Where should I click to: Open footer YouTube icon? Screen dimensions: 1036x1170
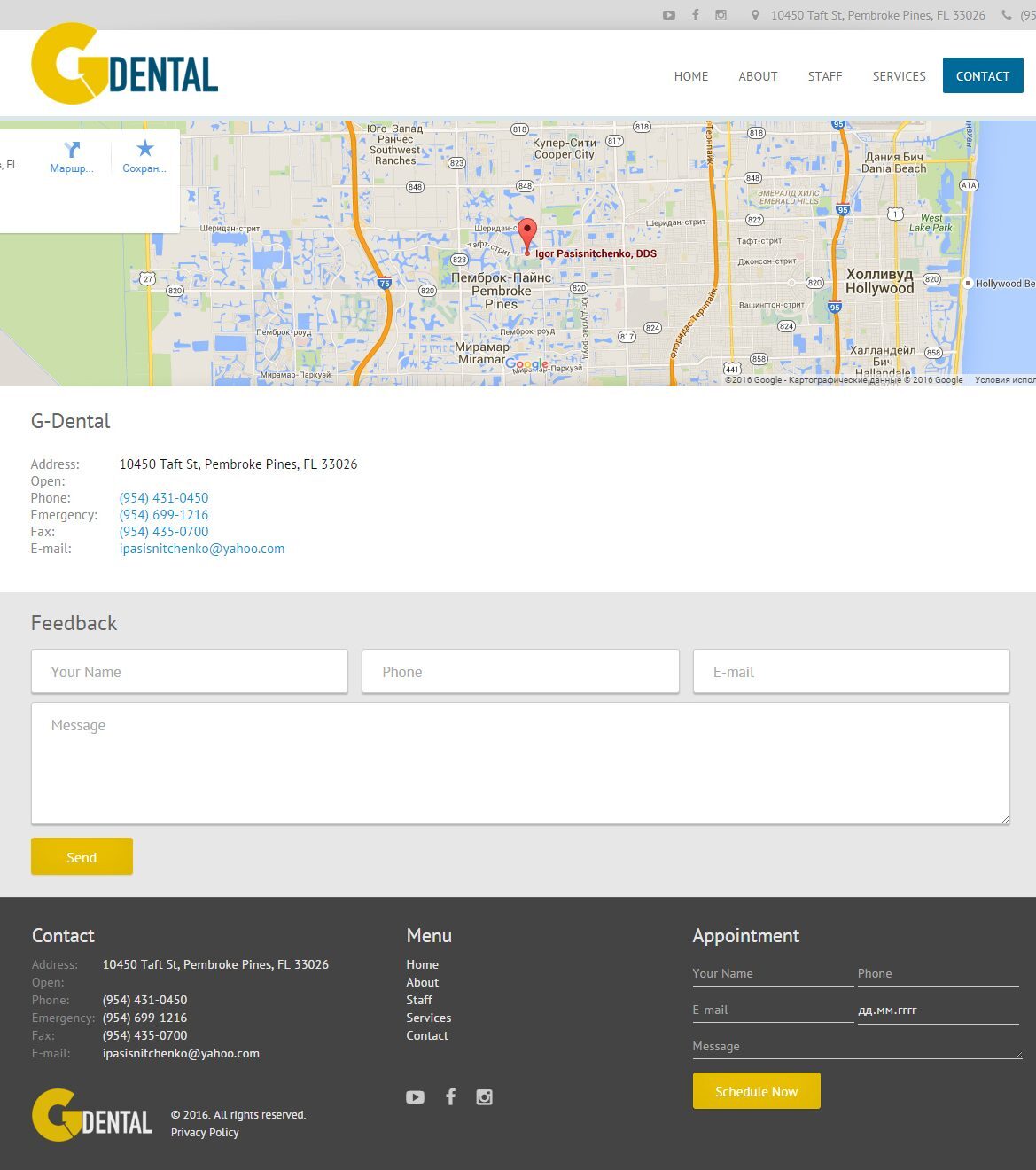click(415, 1097)
